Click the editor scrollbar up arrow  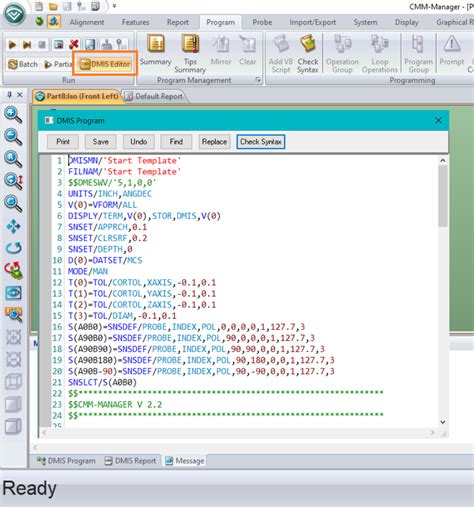click(443, 160)
